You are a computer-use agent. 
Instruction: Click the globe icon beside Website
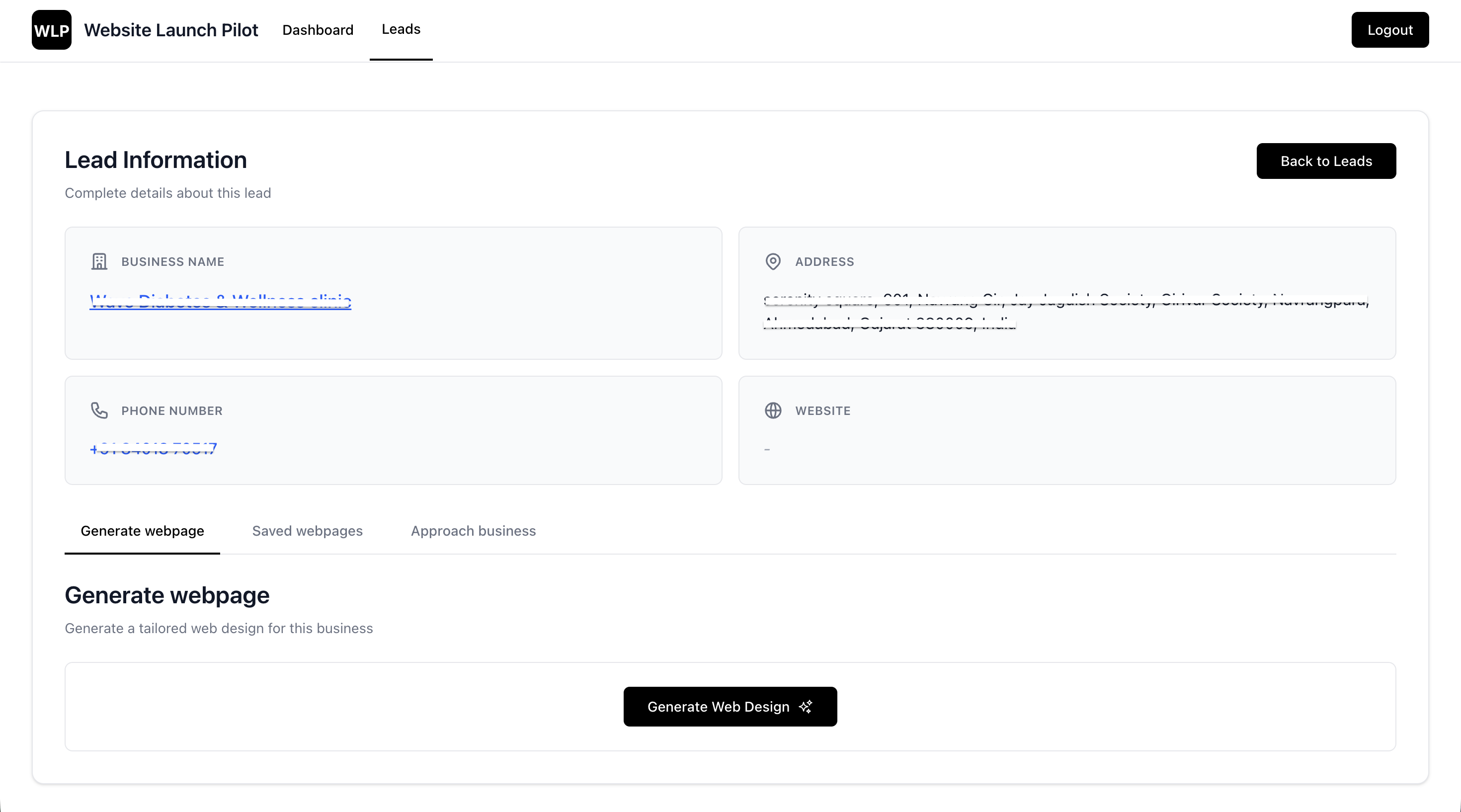[x=773, y=410]
